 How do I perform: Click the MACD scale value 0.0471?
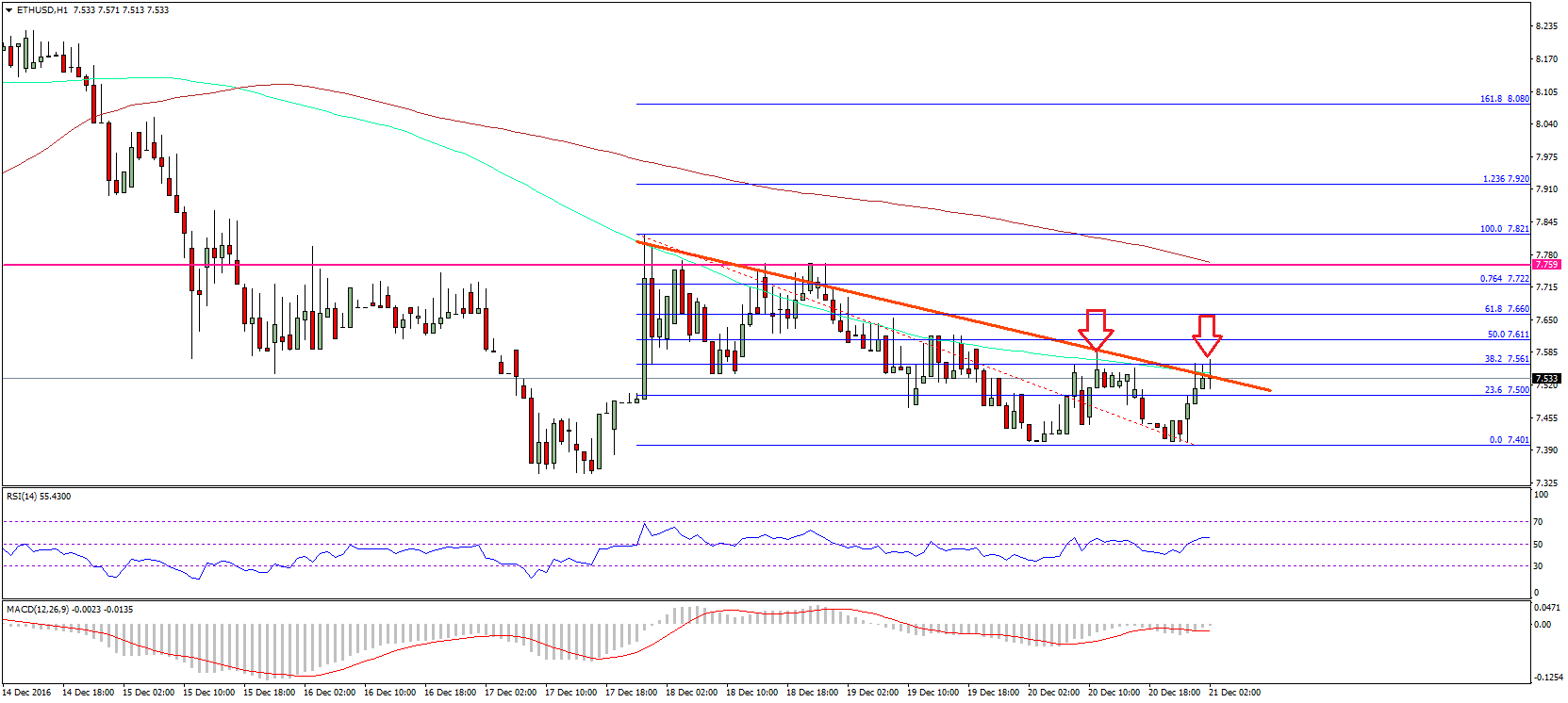tap(1546, 607)
